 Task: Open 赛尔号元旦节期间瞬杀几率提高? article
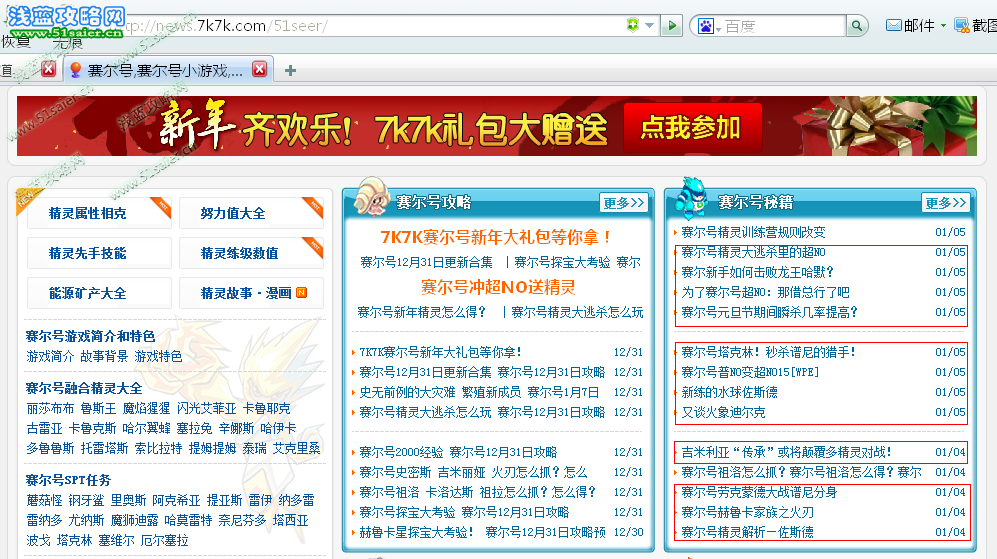point(769,312)
